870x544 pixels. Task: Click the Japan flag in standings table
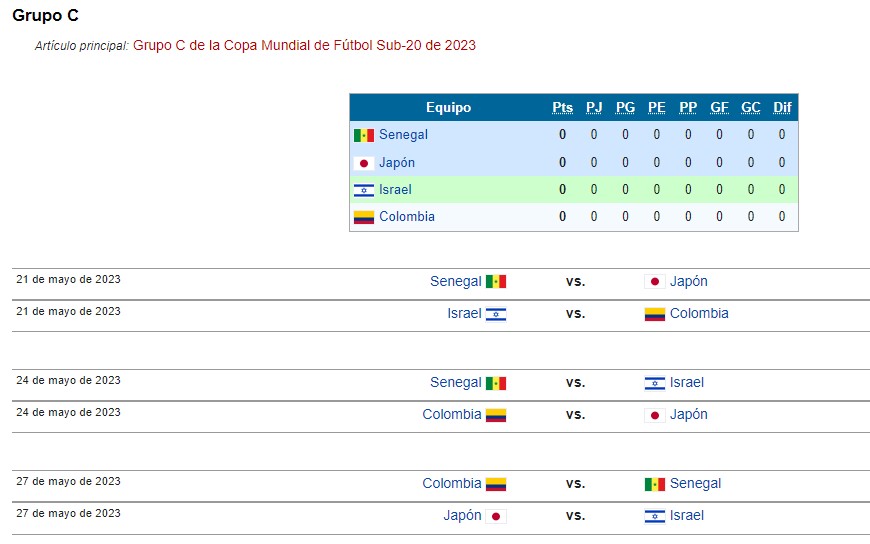[364, 163]
